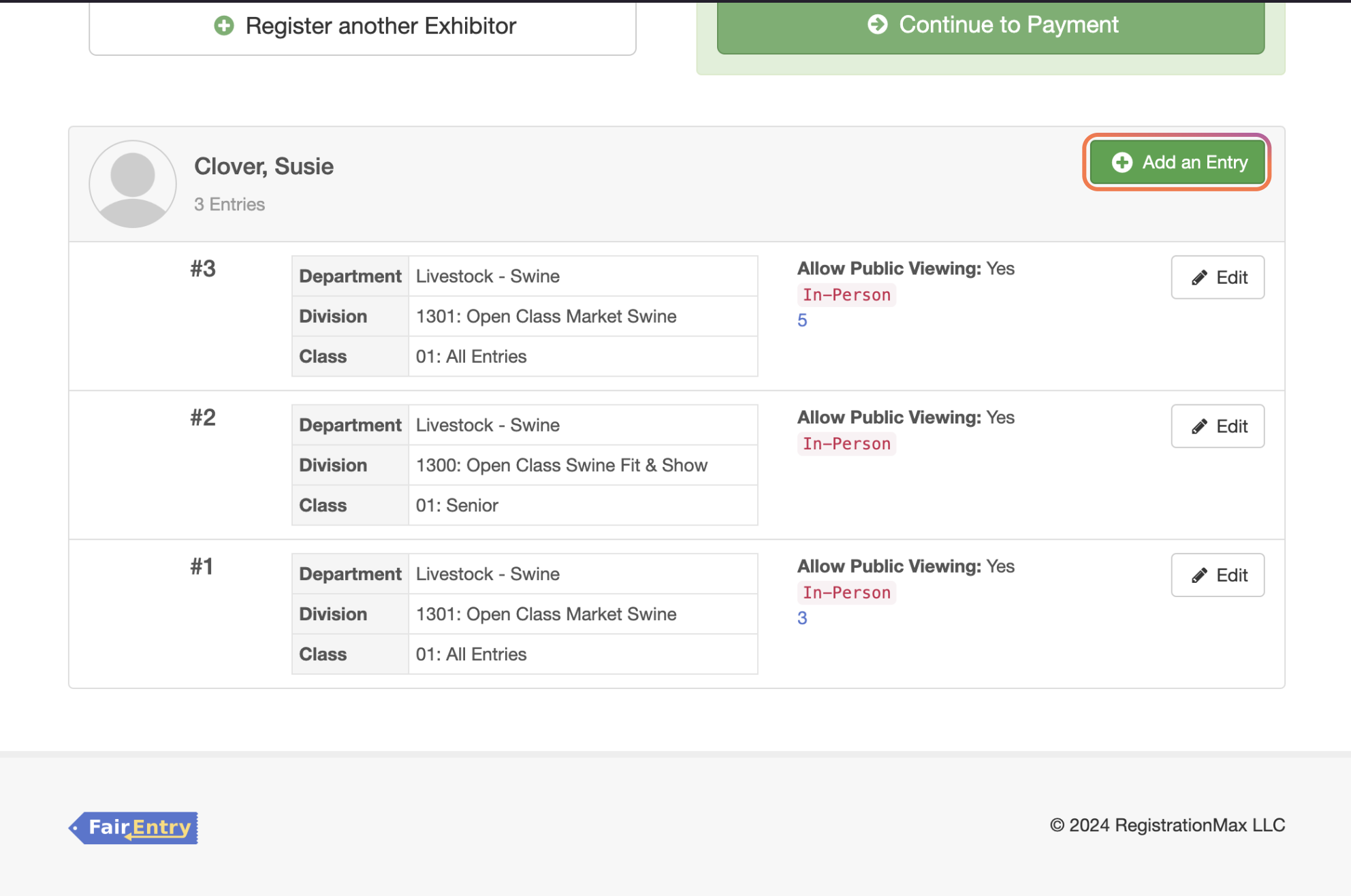This screenshot has width=1351, height=896.
Task: Click entry number #3 heading
Action: coord(203,269)
